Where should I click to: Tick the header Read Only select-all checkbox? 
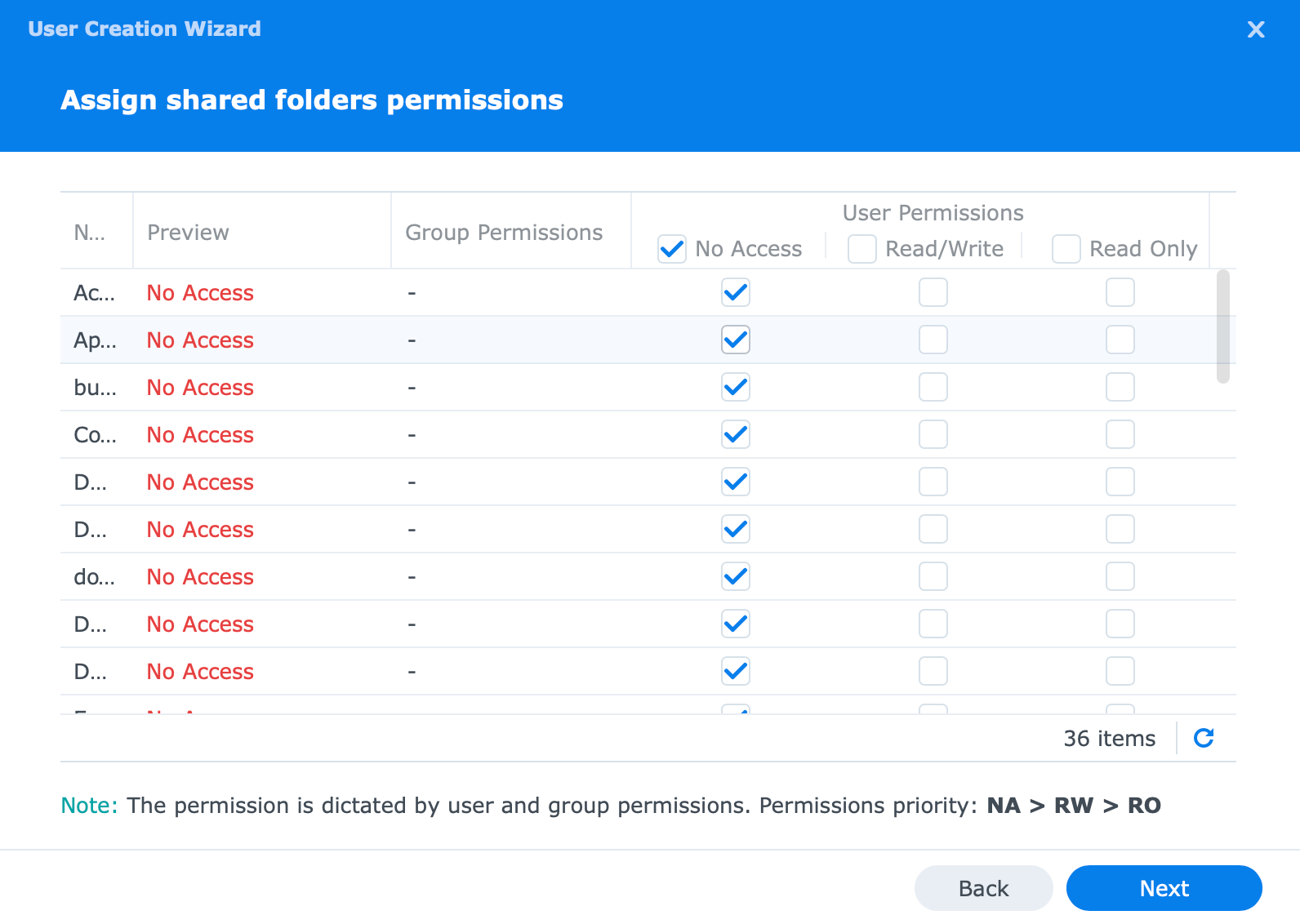1066,249
